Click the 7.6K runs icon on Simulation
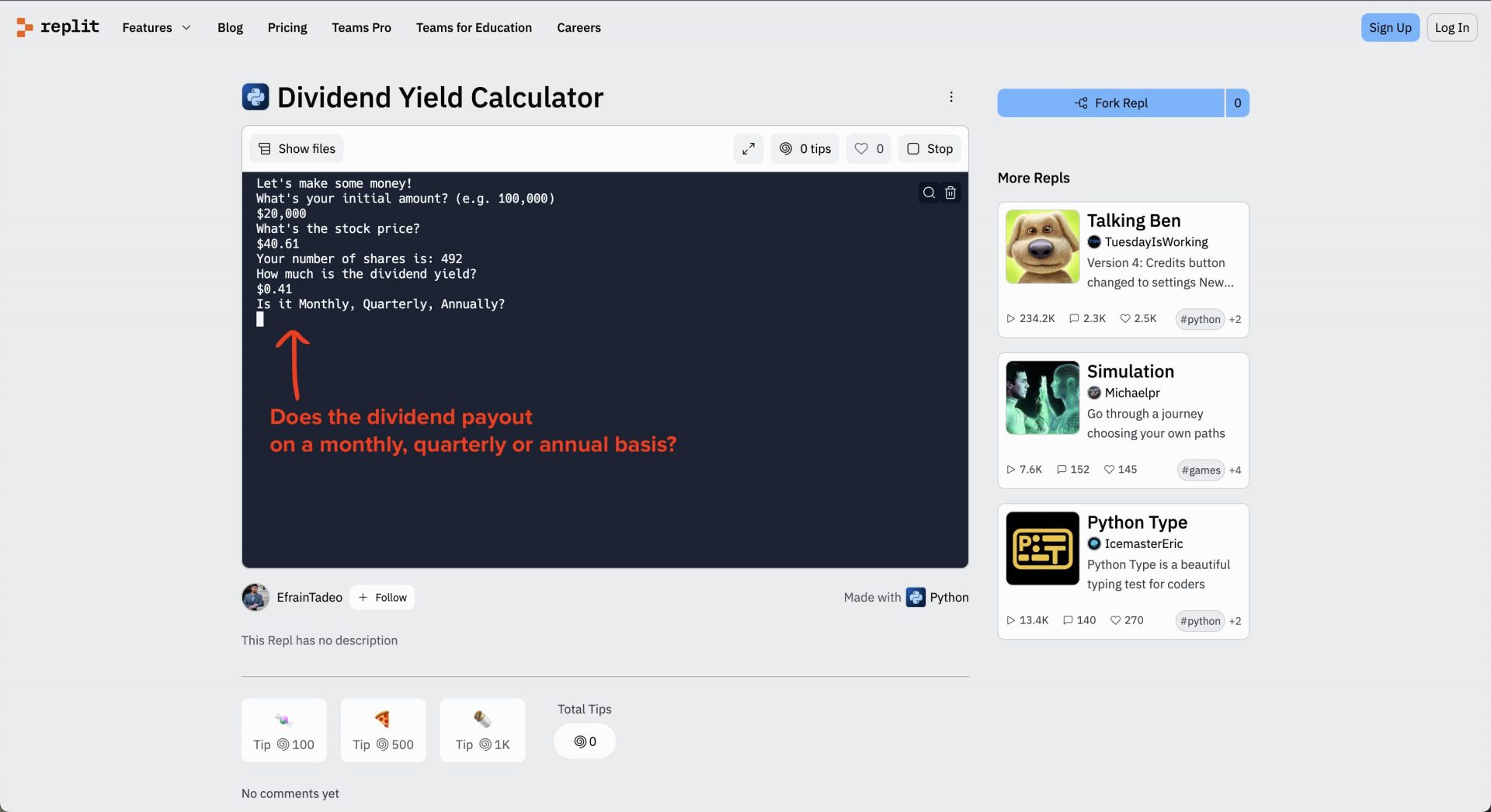Image resolution: width=1491 pixels, height=812 pixels. click(x=1010, y=469)
